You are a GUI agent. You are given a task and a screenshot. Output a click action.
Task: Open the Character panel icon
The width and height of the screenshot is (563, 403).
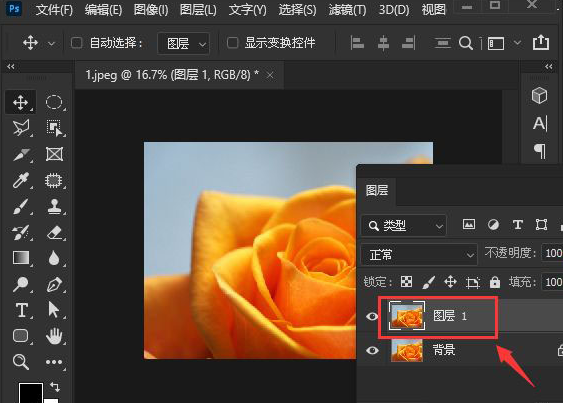[540, 124]
